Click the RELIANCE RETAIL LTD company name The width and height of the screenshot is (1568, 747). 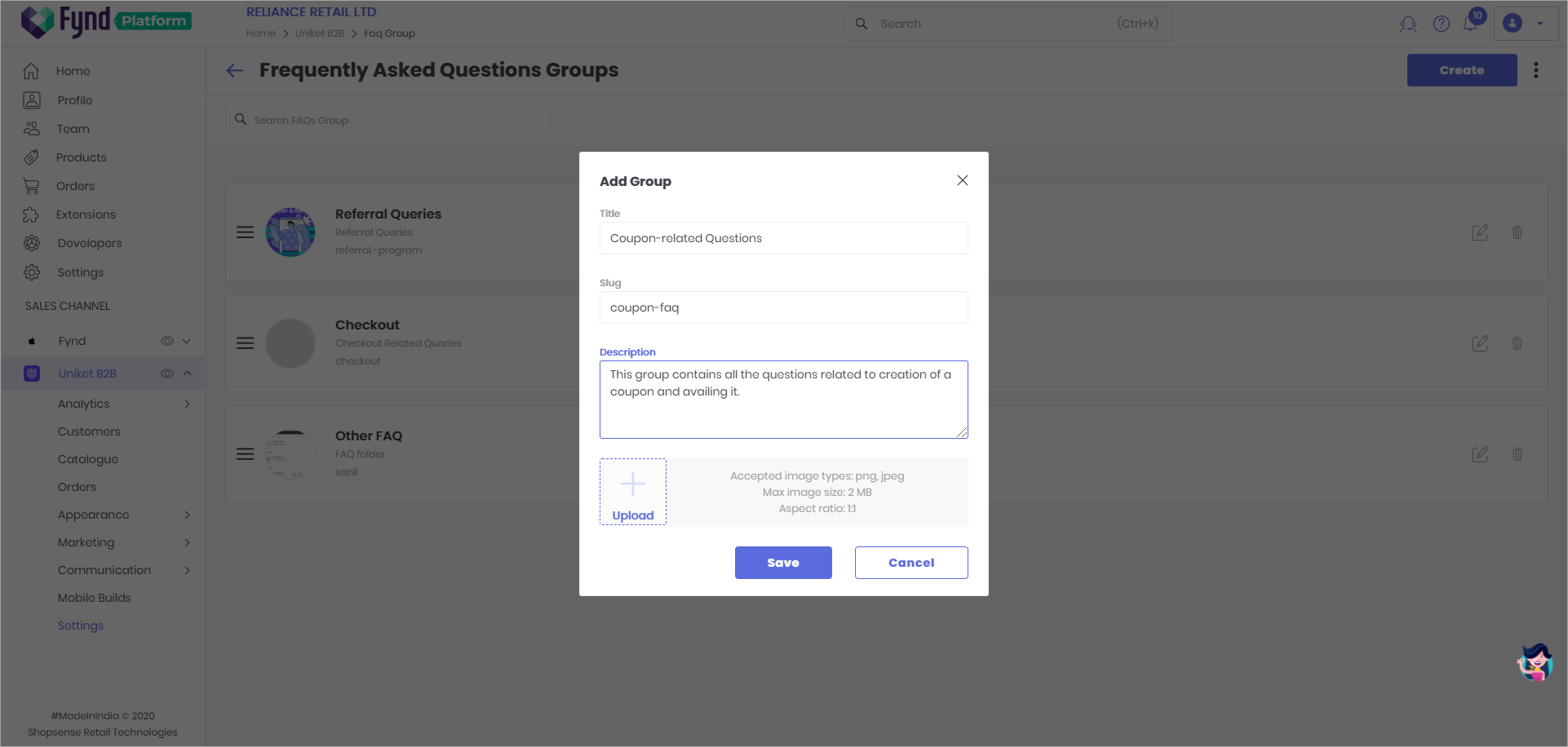pyautogui.click(x=312, y=12)
